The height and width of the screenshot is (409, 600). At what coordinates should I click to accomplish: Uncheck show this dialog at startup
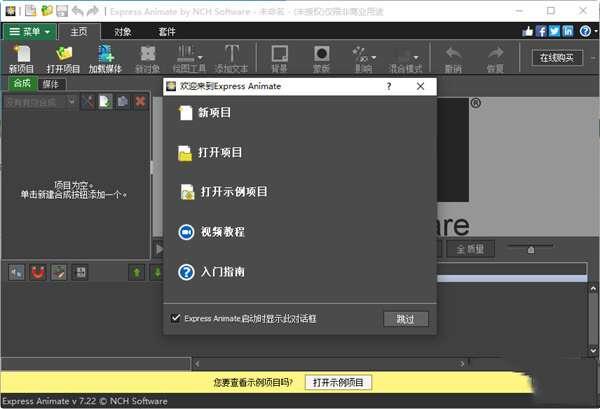(x=175, y=319)
